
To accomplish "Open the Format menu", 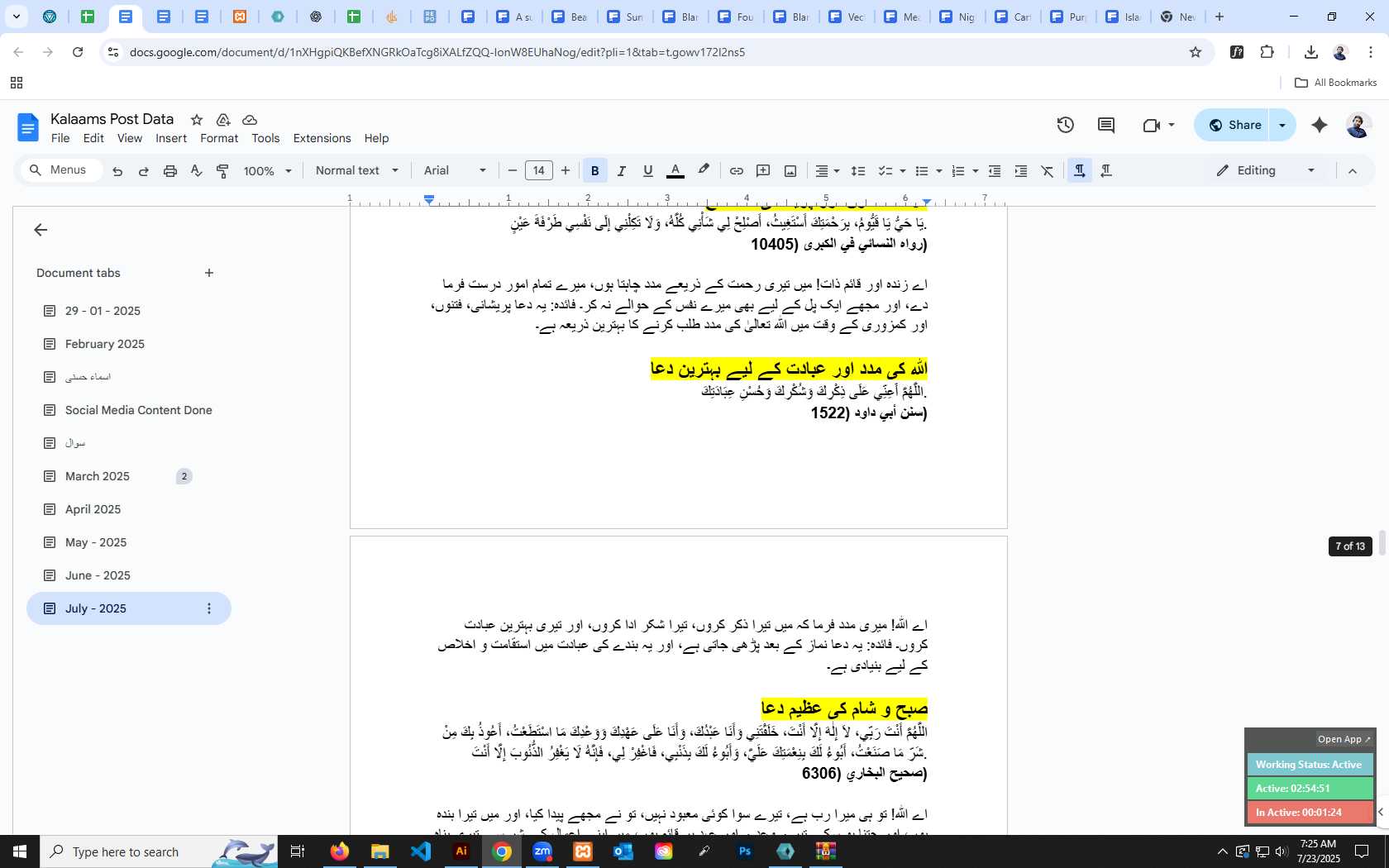I will tap(219, 138).
